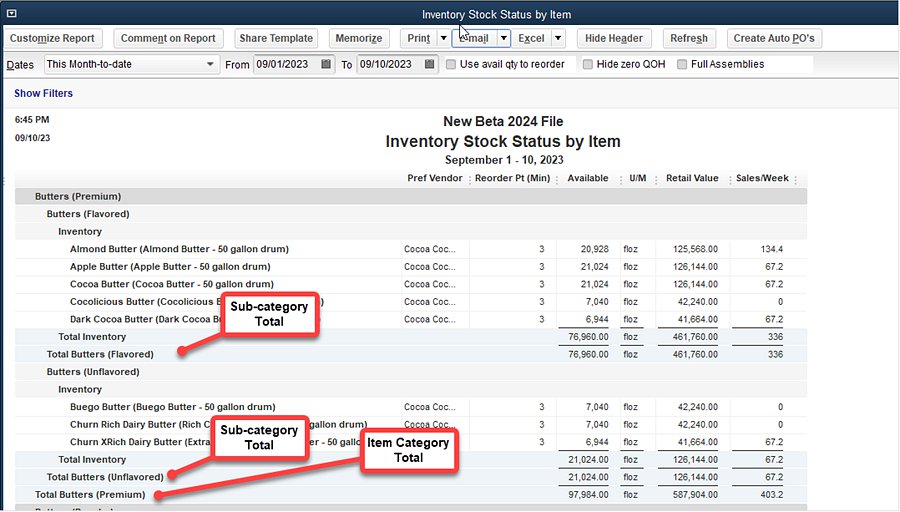This screenshot has width=900, height=512.
Task: Refresh the report
Action: 689,38
